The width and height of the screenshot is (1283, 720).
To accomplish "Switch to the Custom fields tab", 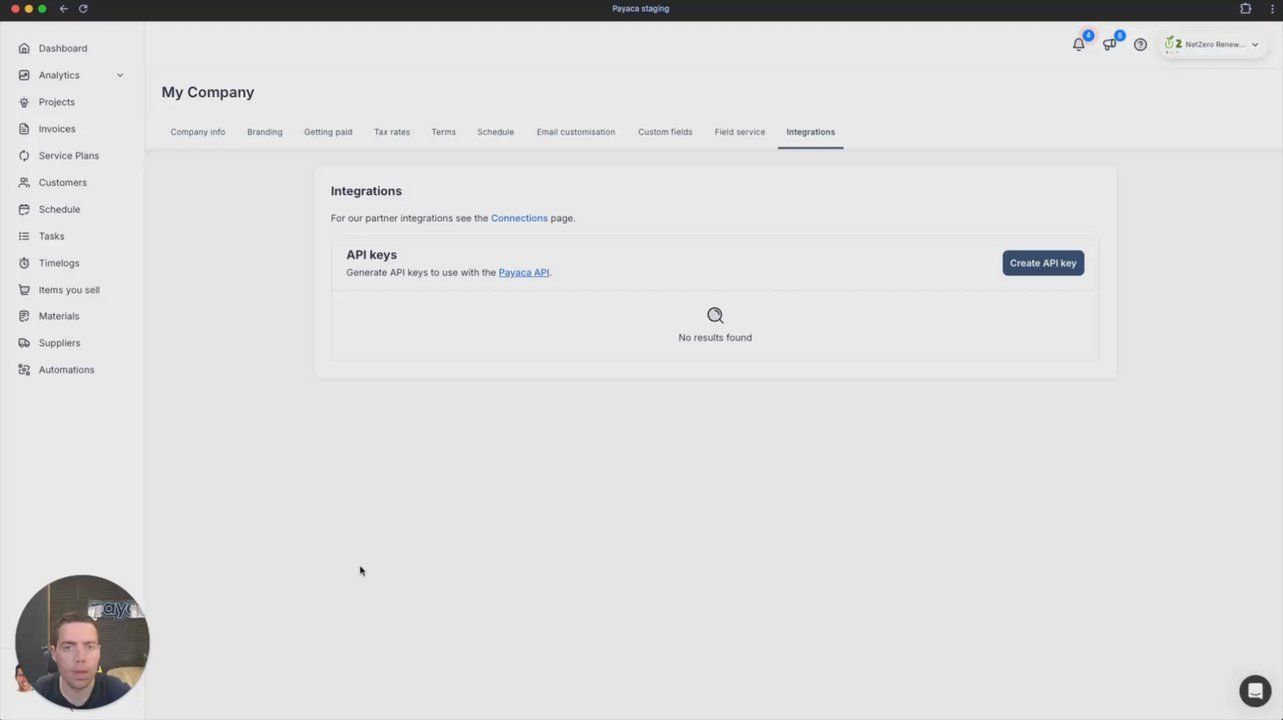I will 665,132.
